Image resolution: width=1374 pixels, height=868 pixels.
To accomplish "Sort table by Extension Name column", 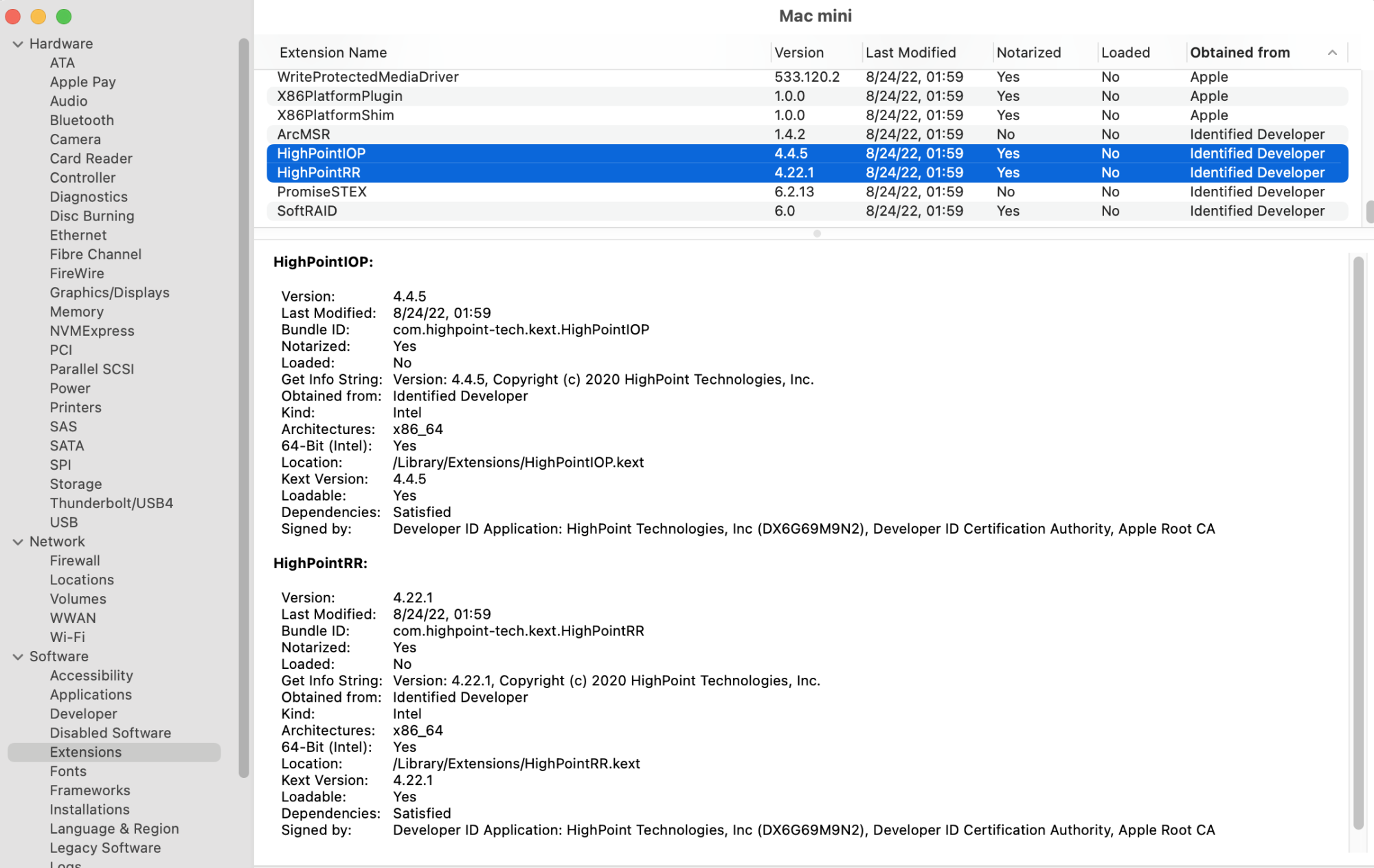I will coord(333,53).
